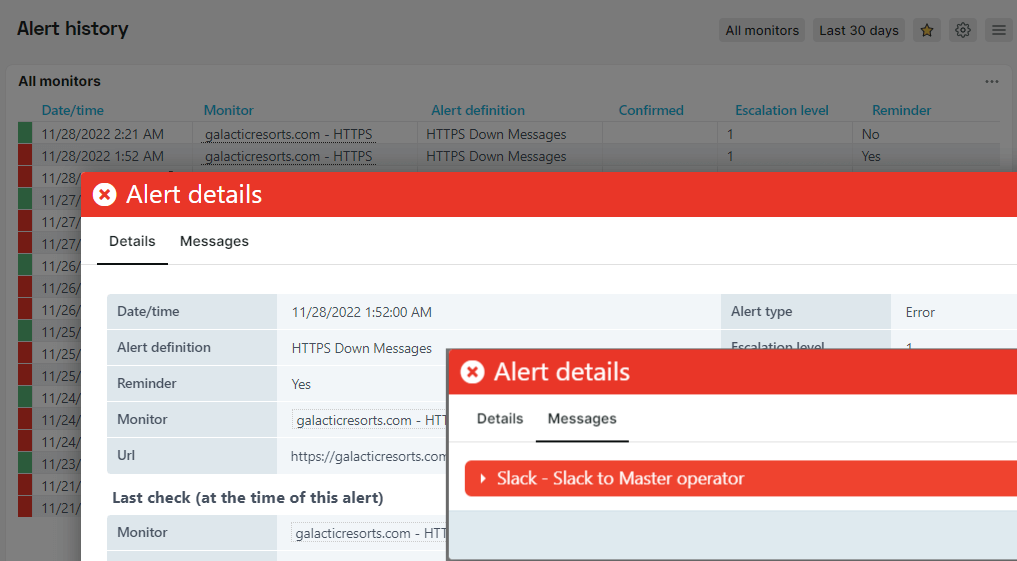Sort by the Confirmed column header
1017x561 pixels.
pyautogui.click(x=651, y=110)
